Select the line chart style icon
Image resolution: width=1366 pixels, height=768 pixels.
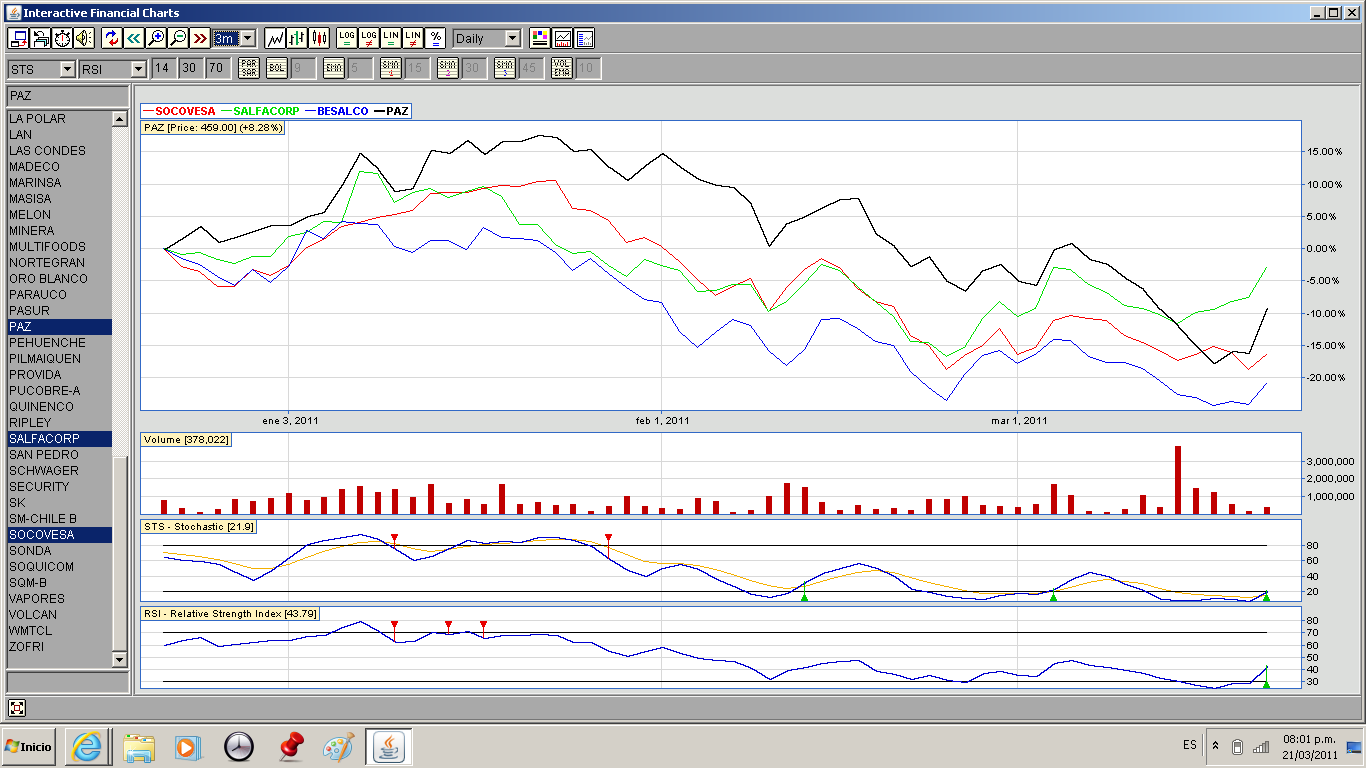tap(275, 38)
